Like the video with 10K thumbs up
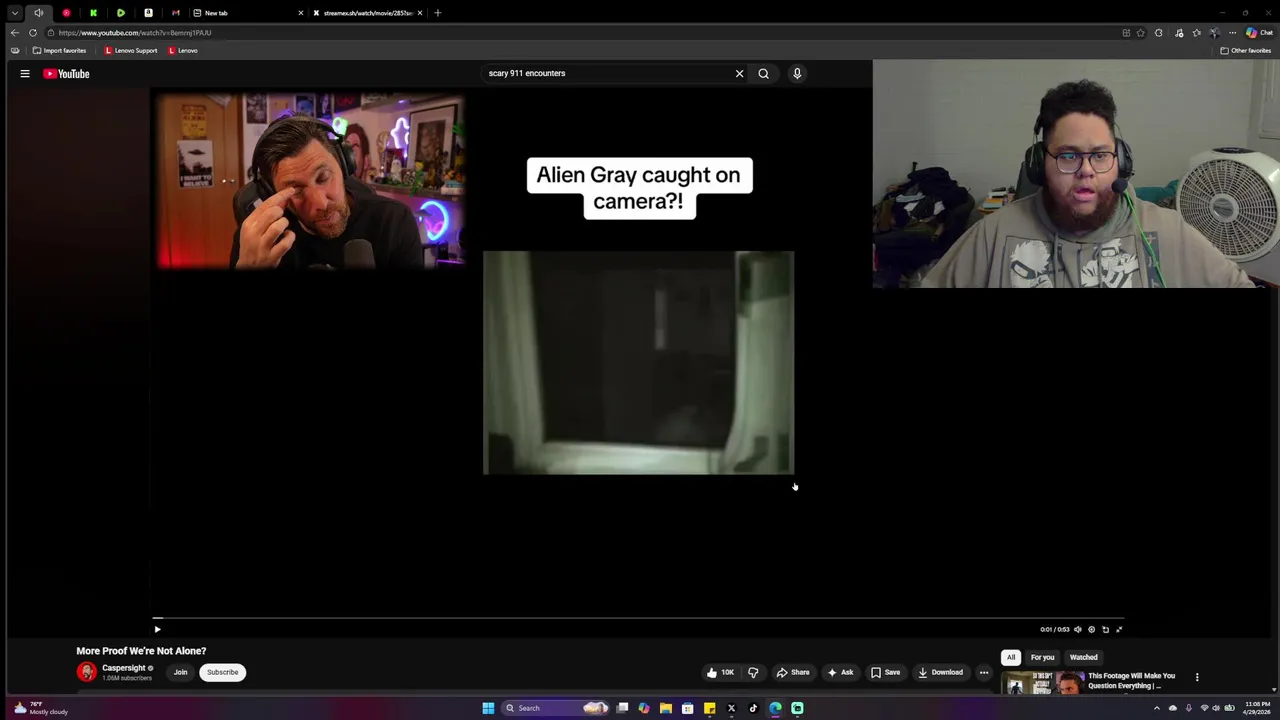 (720, 672)
